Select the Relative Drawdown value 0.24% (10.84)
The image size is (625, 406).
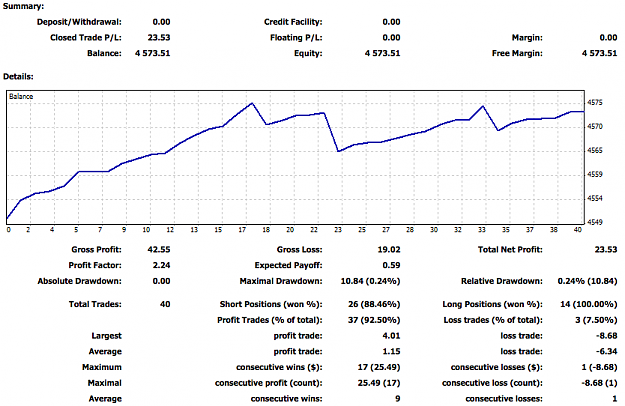(x=587, y=281)
